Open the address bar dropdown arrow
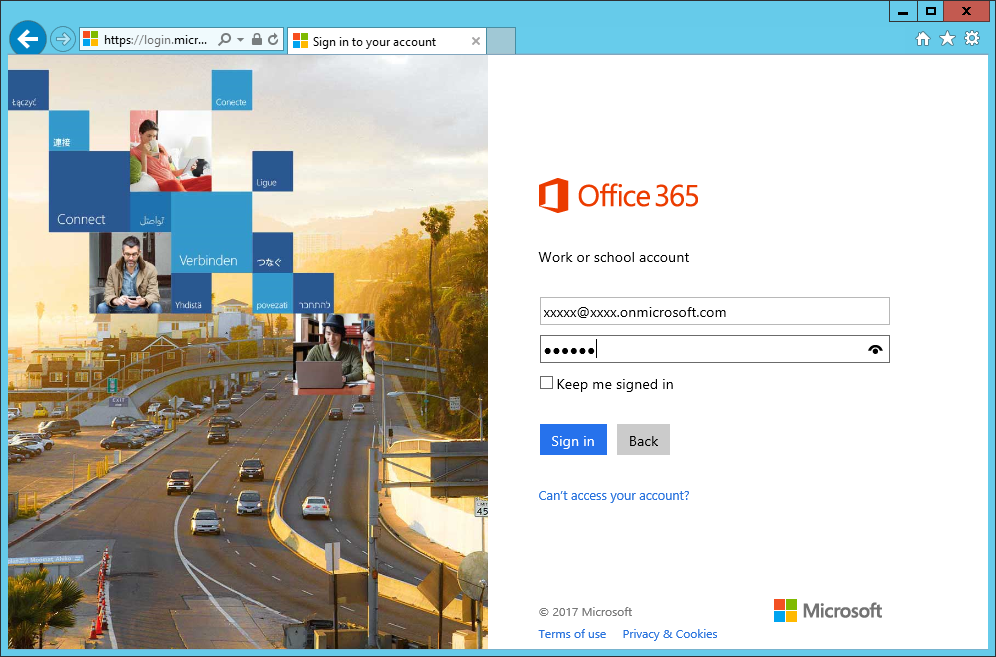 coord(241,39)
